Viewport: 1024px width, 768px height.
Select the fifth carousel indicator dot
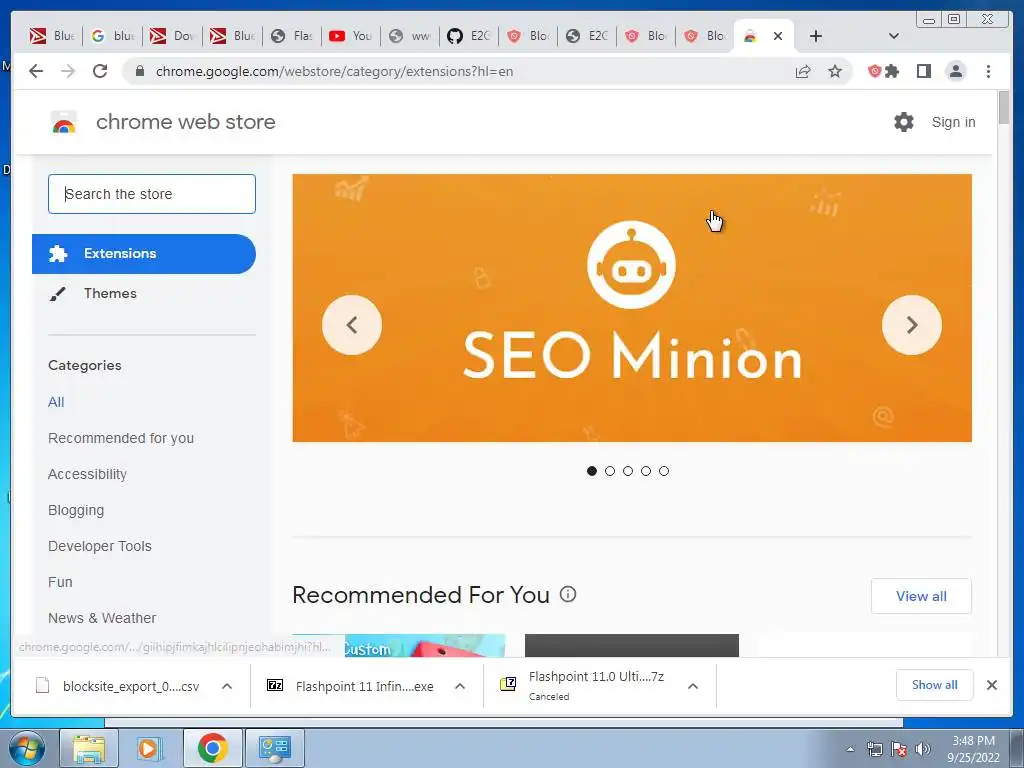pos(664,471)
